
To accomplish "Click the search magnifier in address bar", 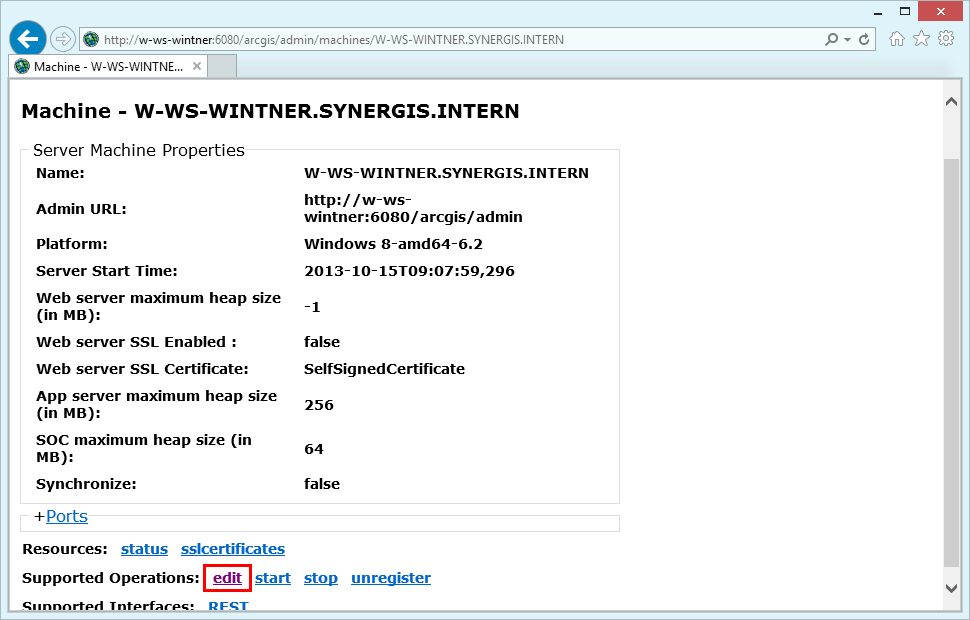I will click(x=831, y=40).
